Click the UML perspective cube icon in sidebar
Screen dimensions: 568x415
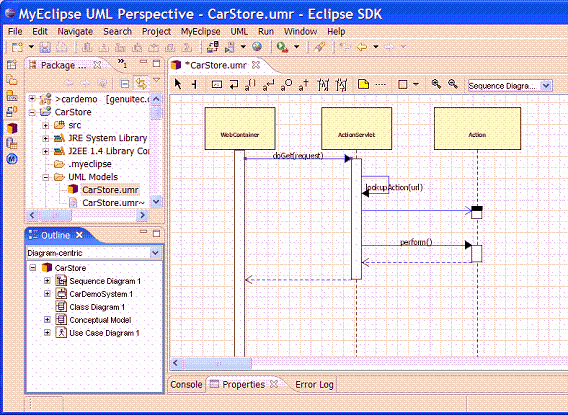pyautogui.click(x=12, y=128)
